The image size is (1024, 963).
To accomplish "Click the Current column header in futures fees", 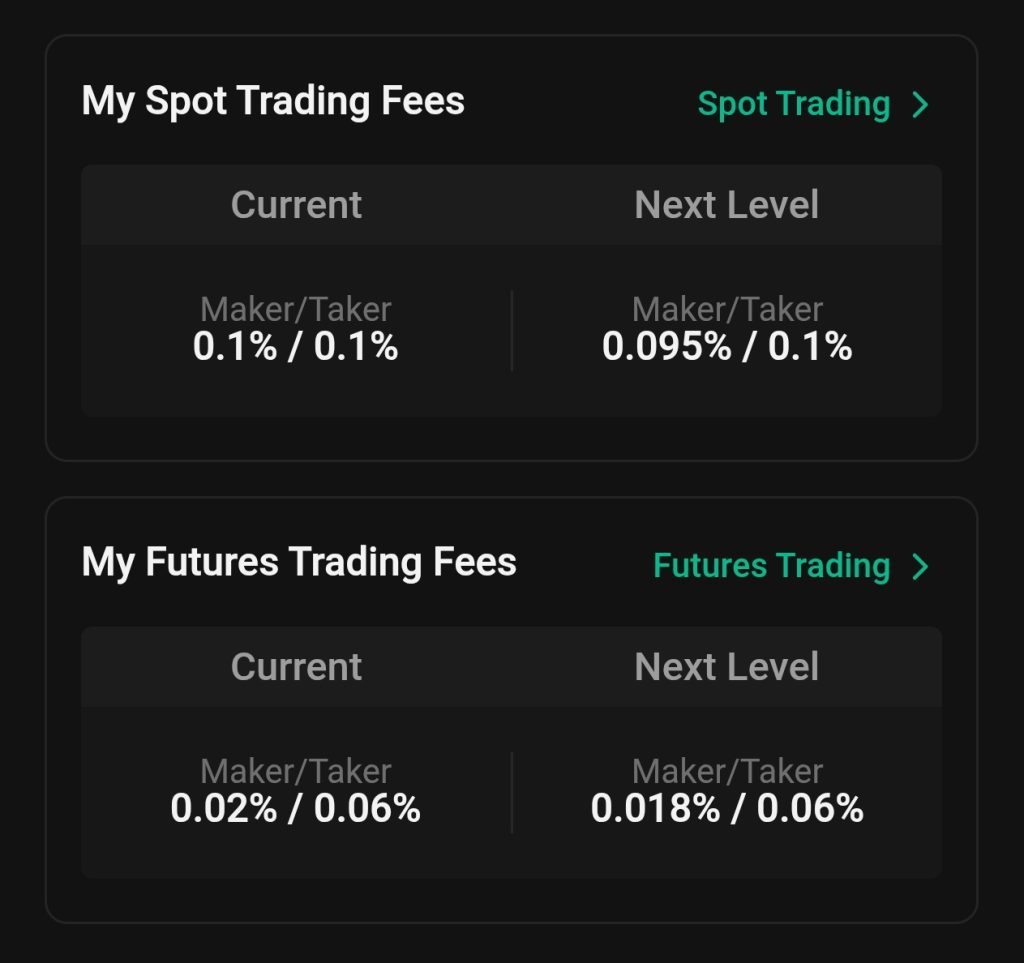I will click(x=296, y=666).
